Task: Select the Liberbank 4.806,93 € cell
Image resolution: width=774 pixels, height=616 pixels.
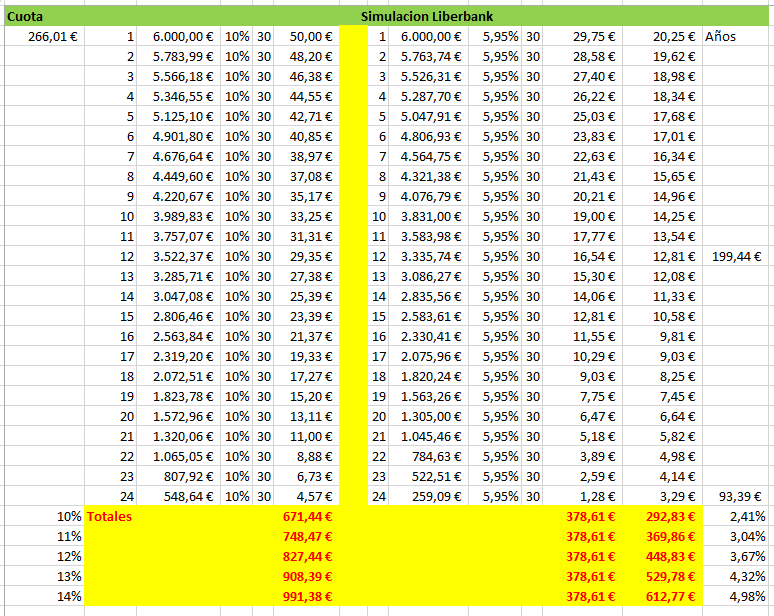Action: pyautogui.click(x=428, y=136)
